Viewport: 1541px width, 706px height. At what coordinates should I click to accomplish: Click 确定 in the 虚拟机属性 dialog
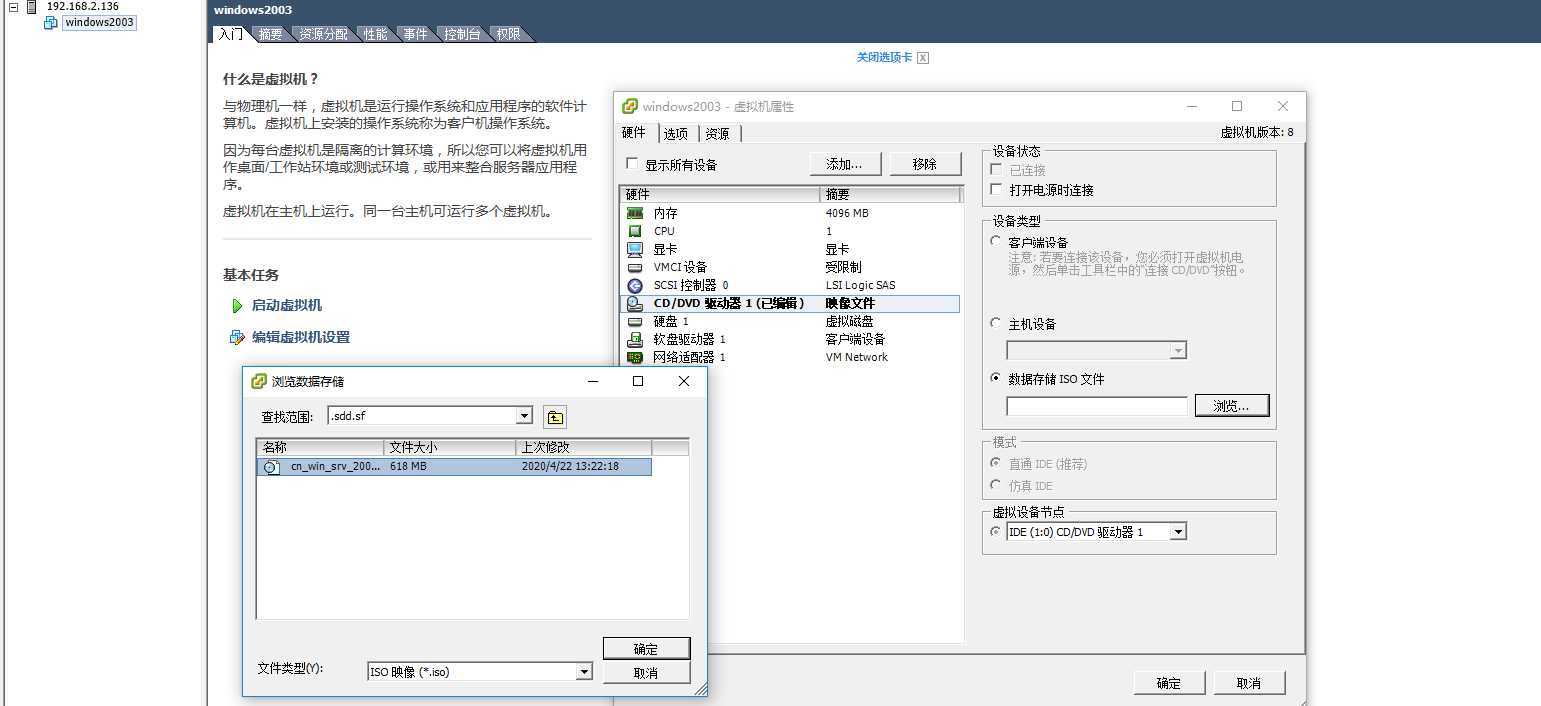pyautogui.click(x=1168, y=683)
